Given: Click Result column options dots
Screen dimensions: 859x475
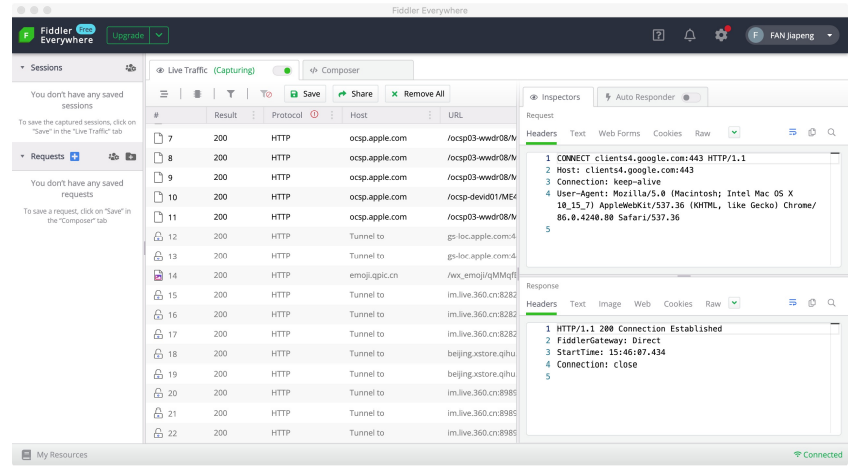Looking at the screenshot, I should (x=253, y=115).
